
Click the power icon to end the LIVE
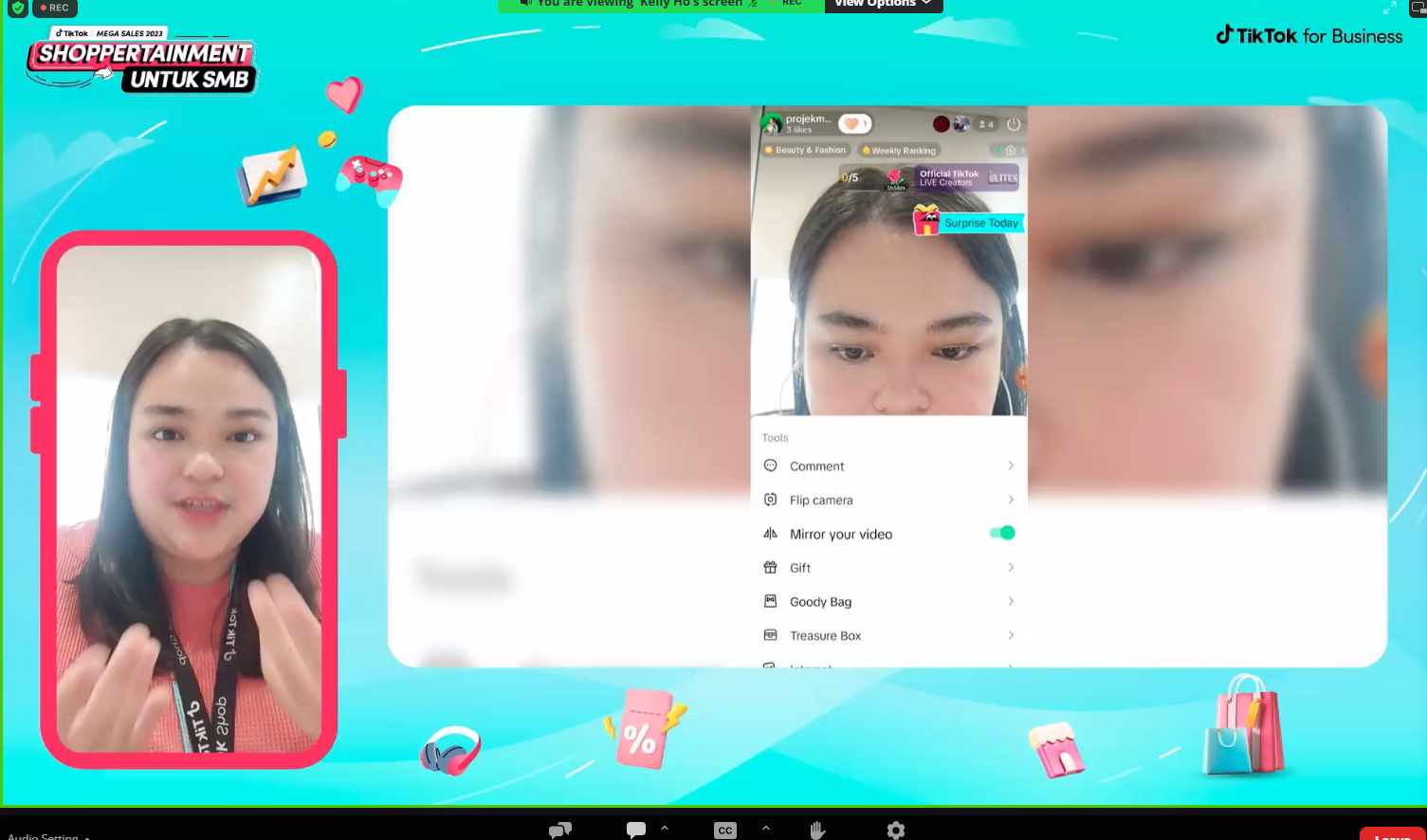coord(1013,124)
